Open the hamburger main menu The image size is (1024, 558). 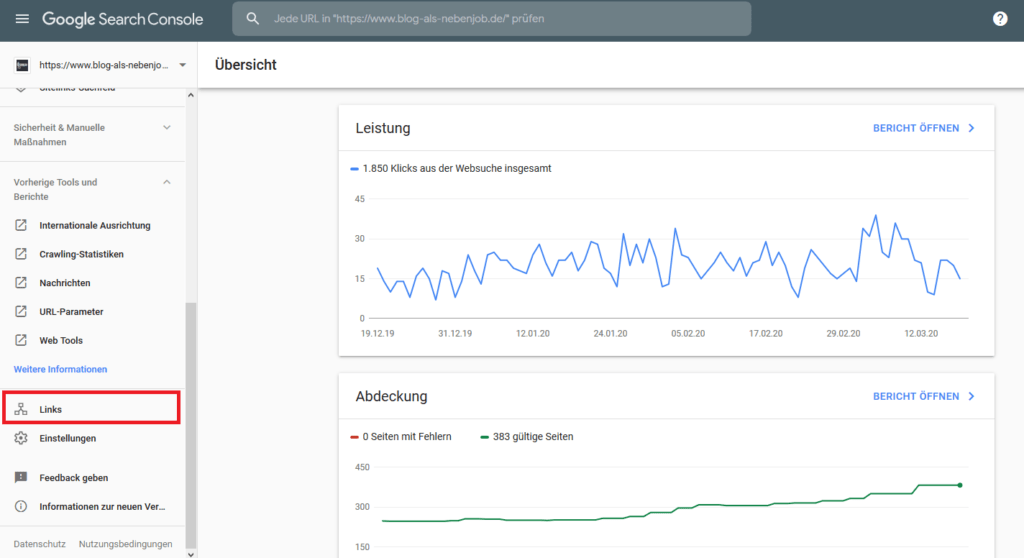click(x=22, y=19)
